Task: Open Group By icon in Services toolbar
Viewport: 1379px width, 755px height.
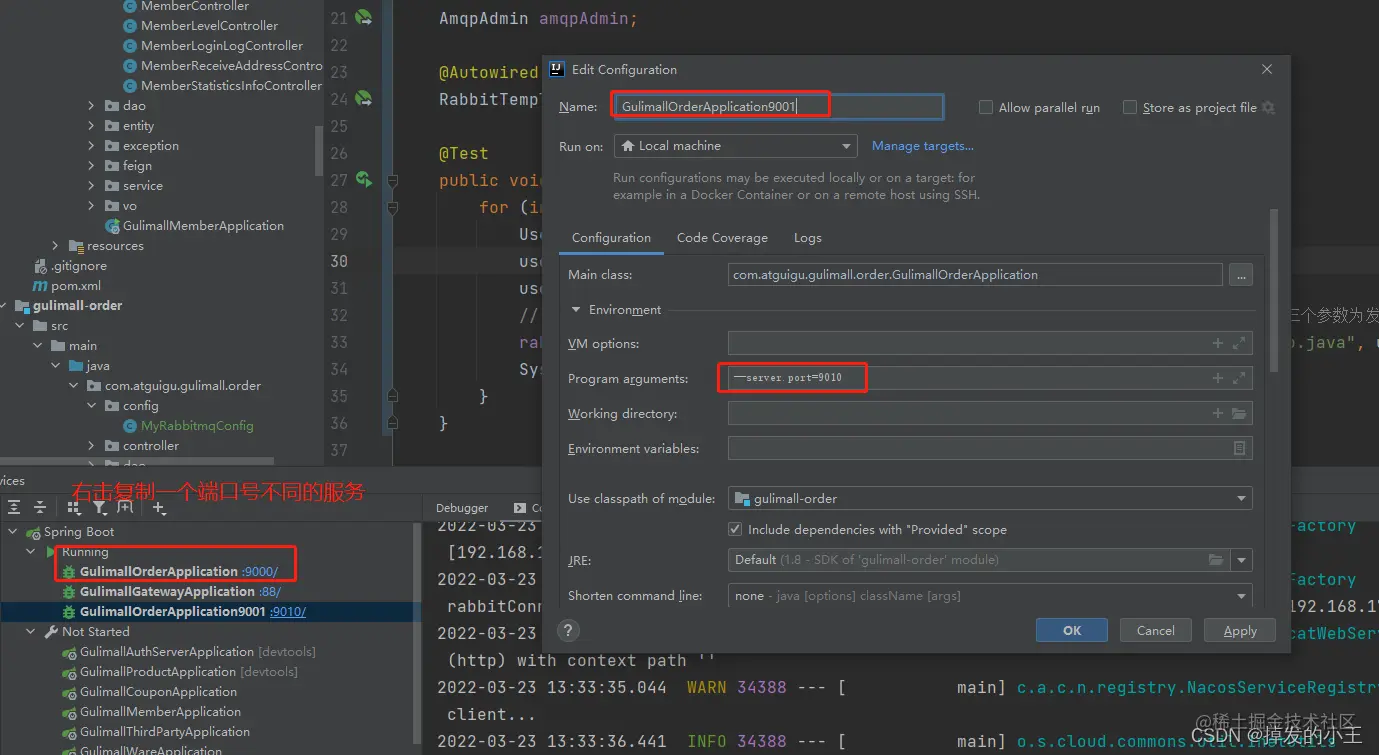Action: click(74, 508)
